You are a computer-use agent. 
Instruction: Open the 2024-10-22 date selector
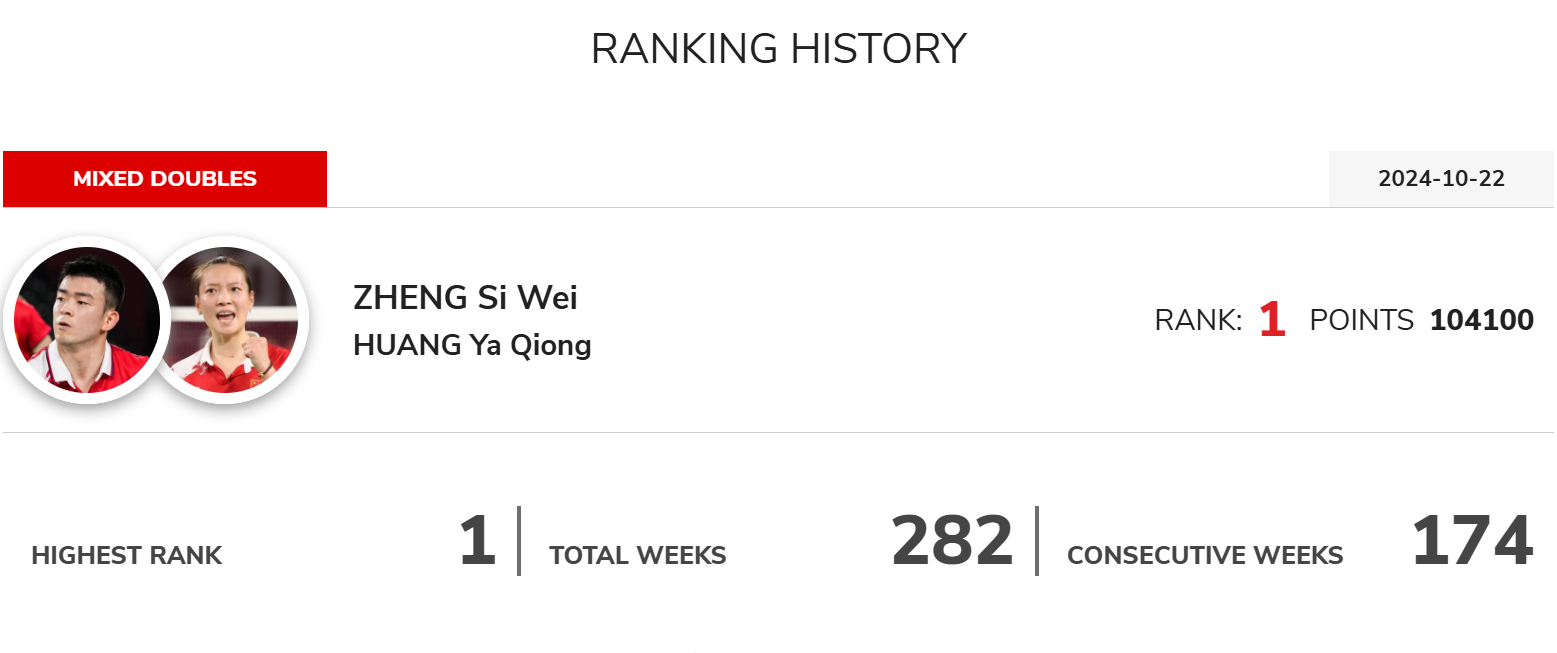point(1441,179)
